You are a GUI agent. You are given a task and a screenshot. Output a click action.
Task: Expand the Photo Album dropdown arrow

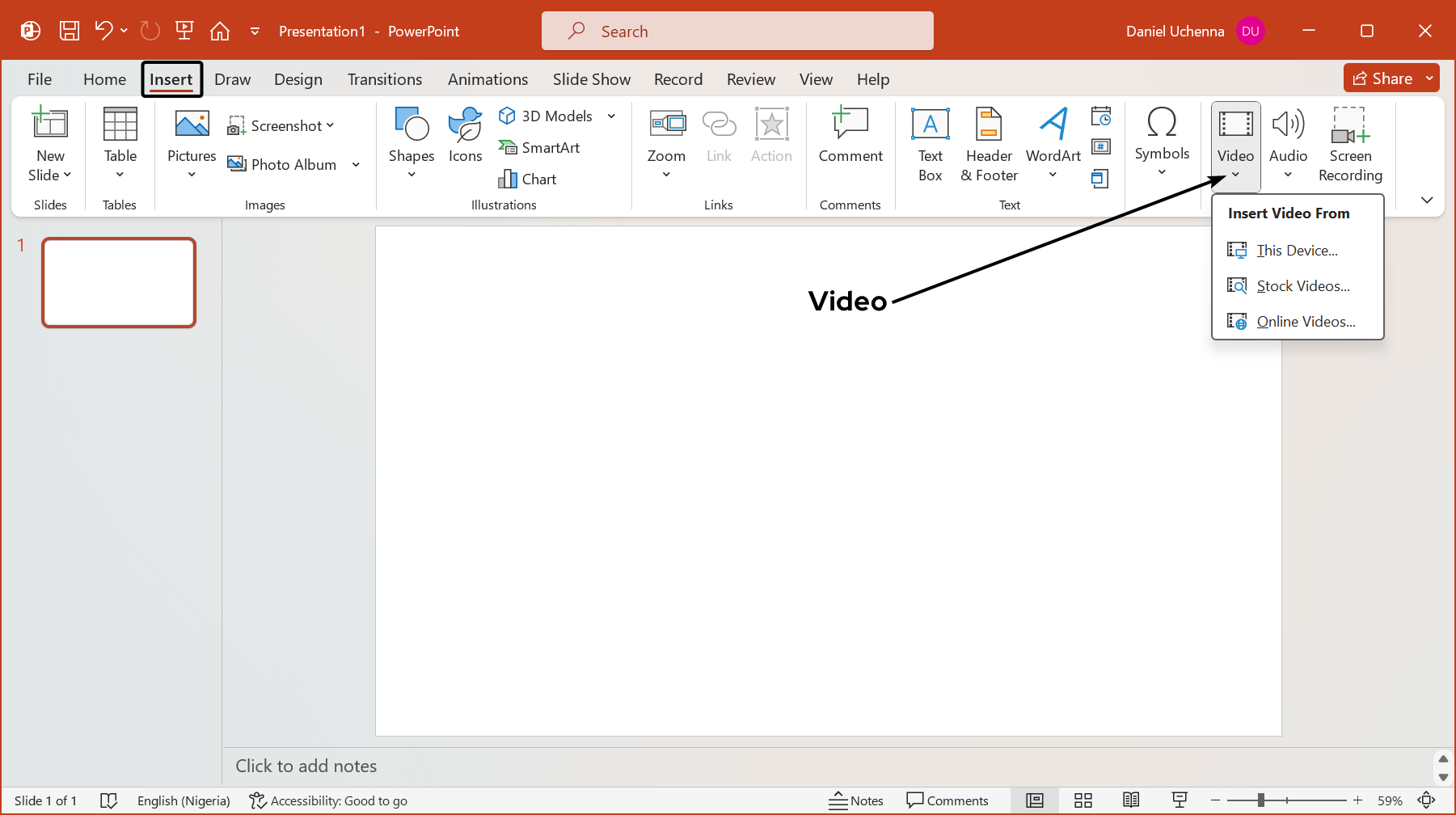click(356, 164)
